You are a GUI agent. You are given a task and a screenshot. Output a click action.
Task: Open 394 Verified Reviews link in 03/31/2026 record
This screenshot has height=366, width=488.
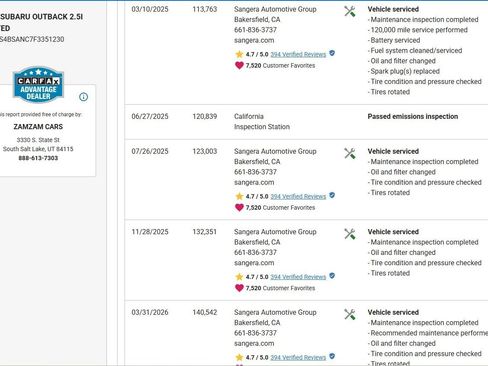pos(298,357)
